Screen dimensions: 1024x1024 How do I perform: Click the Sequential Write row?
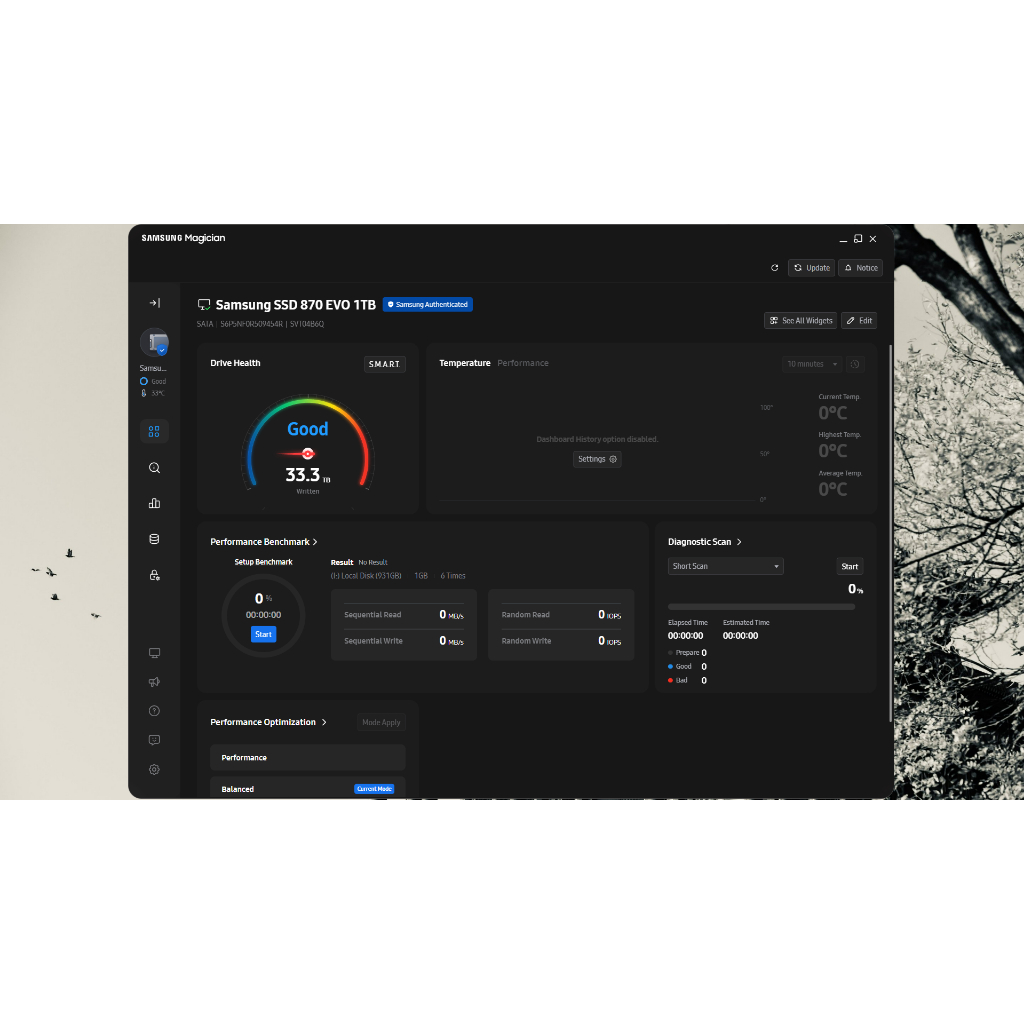click(404, 641)
